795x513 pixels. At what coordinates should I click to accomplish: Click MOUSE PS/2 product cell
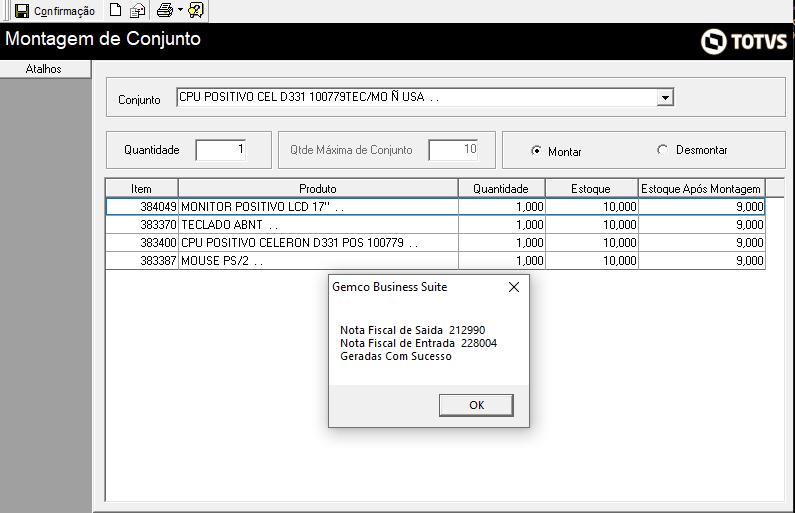pyautogui.click(x=318, y=261)
